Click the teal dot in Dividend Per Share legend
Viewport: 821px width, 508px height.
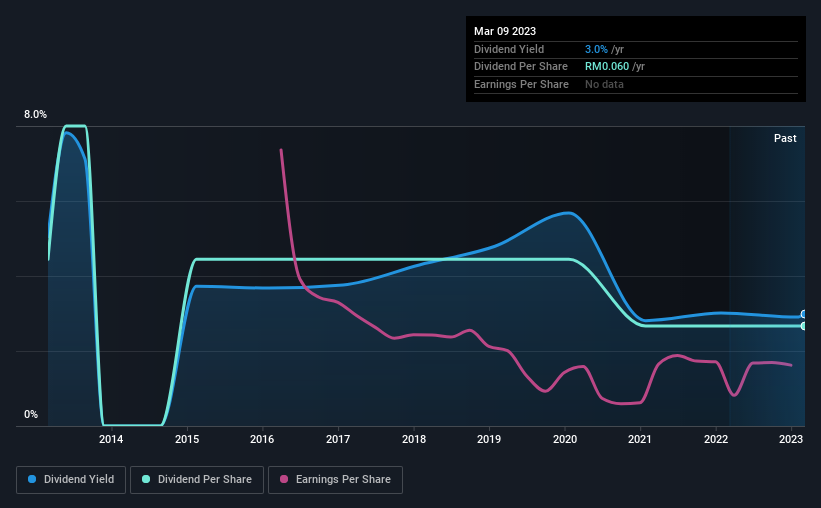coord(146,480)
